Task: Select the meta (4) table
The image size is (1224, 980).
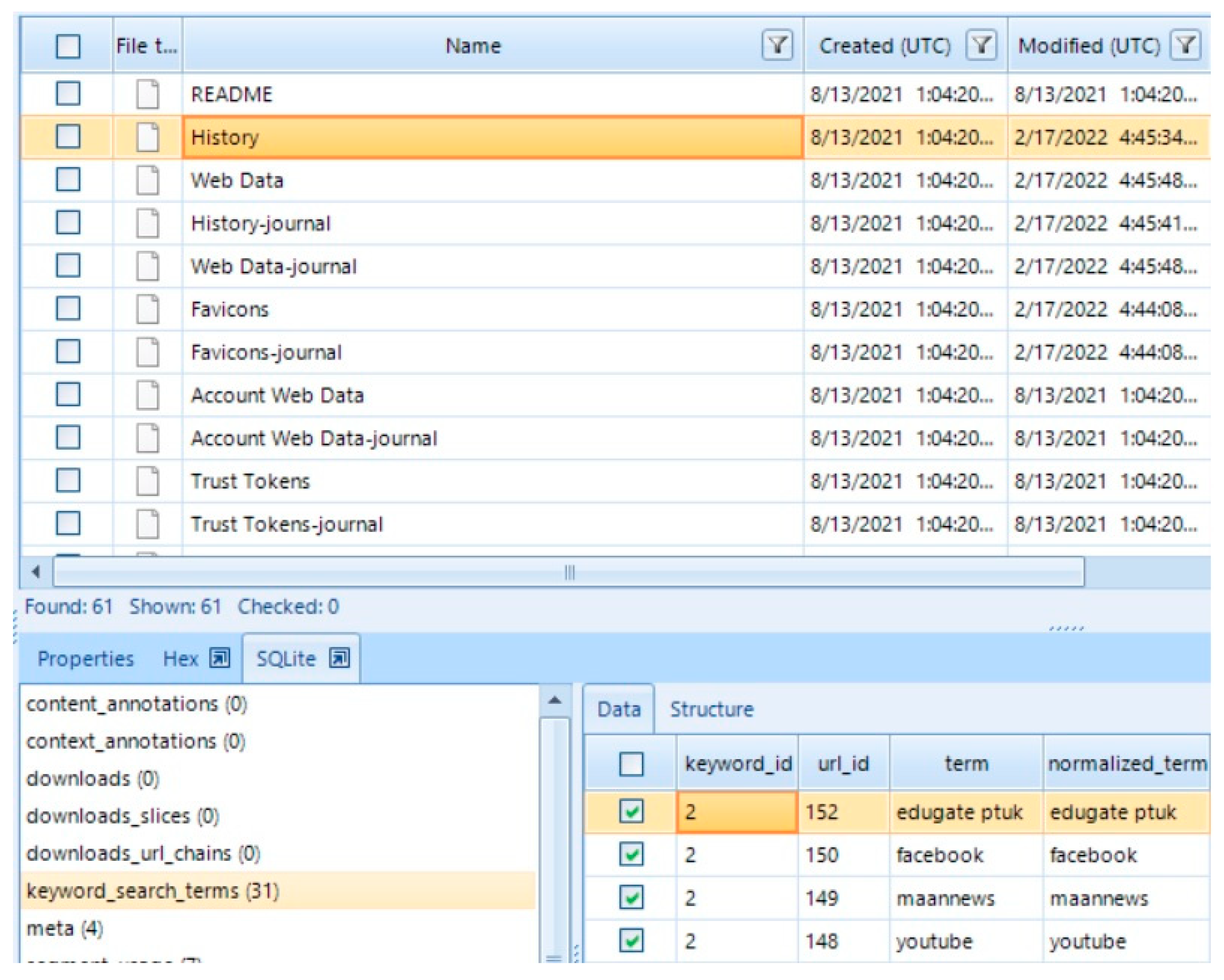Action: pos(65,928)
